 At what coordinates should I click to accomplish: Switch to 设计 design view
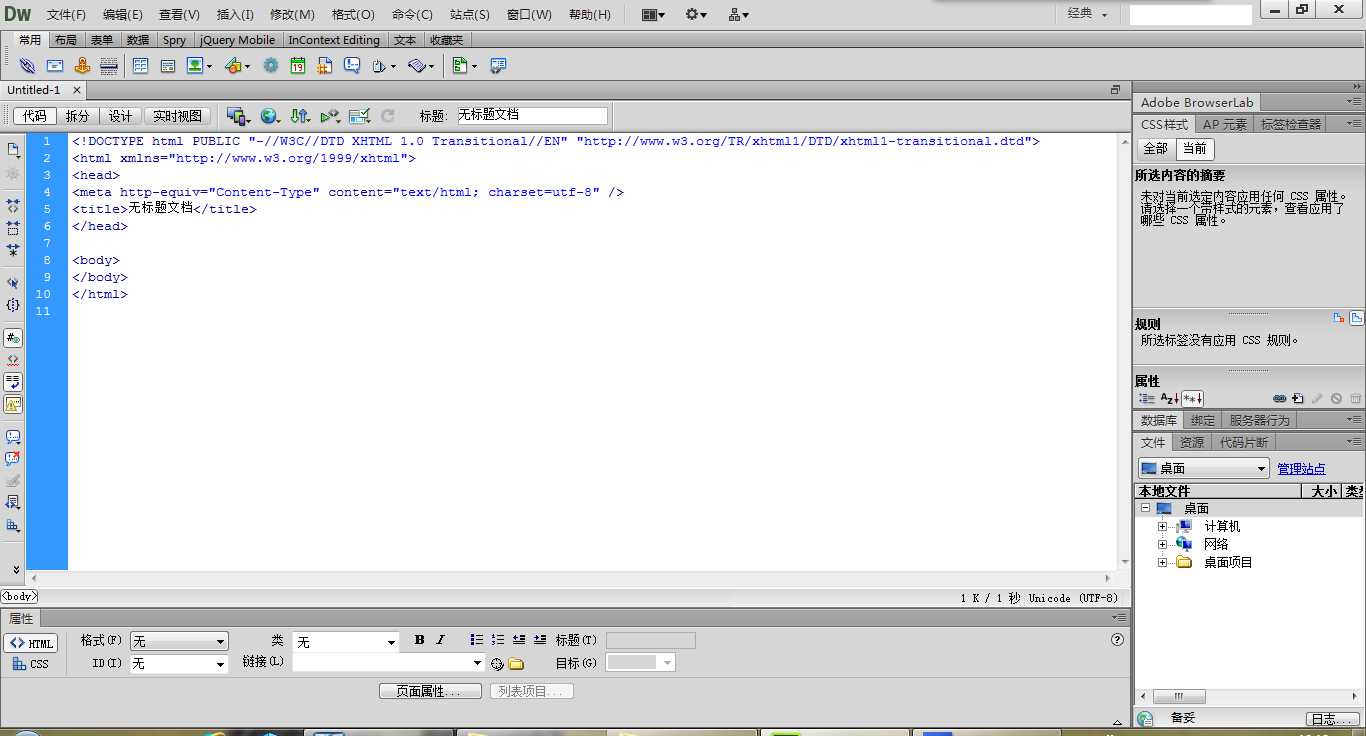coord(121,116)
